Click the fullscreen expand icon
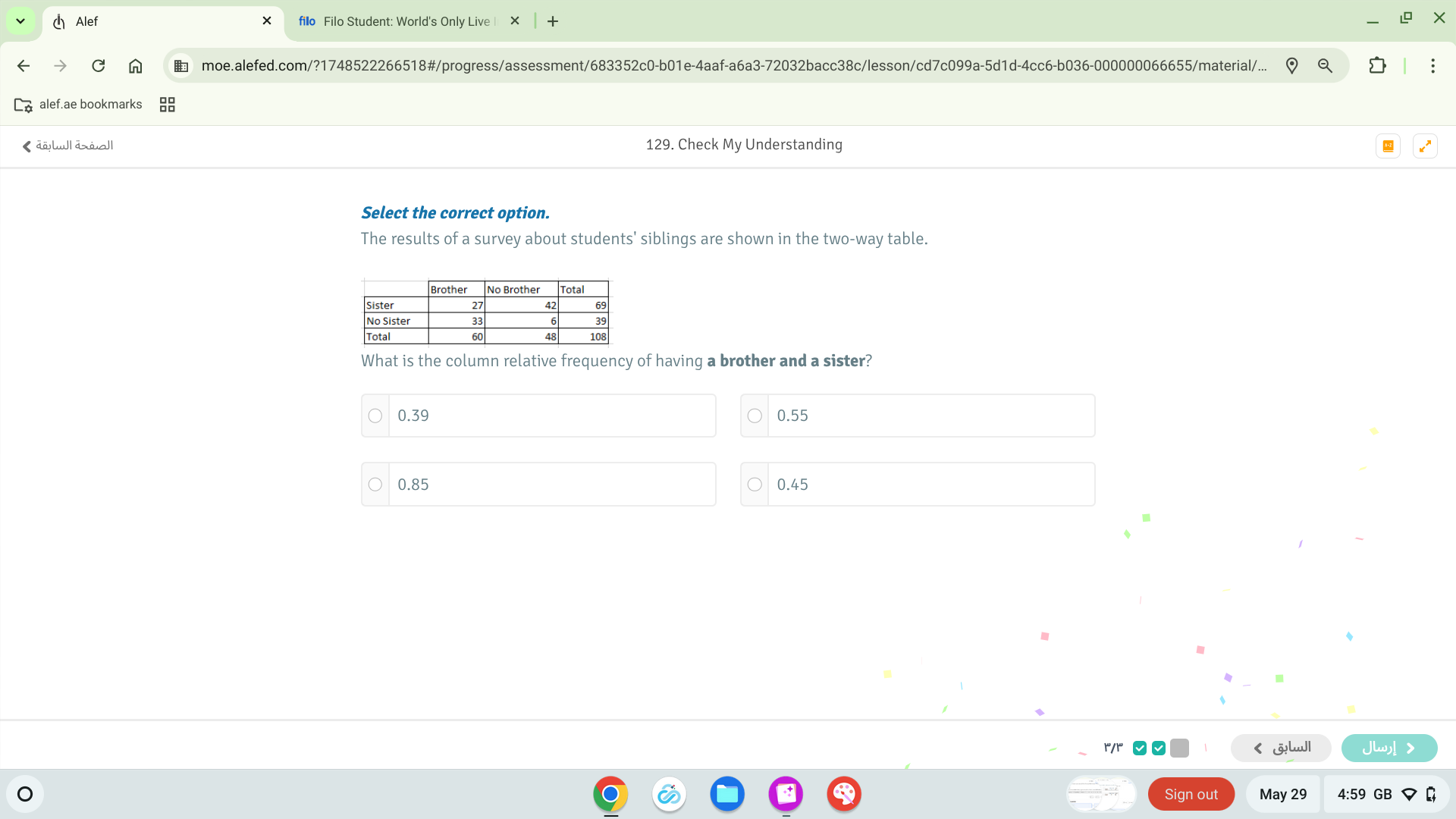This screenshot has height=819, width=1456. (x=1425, y=146)
